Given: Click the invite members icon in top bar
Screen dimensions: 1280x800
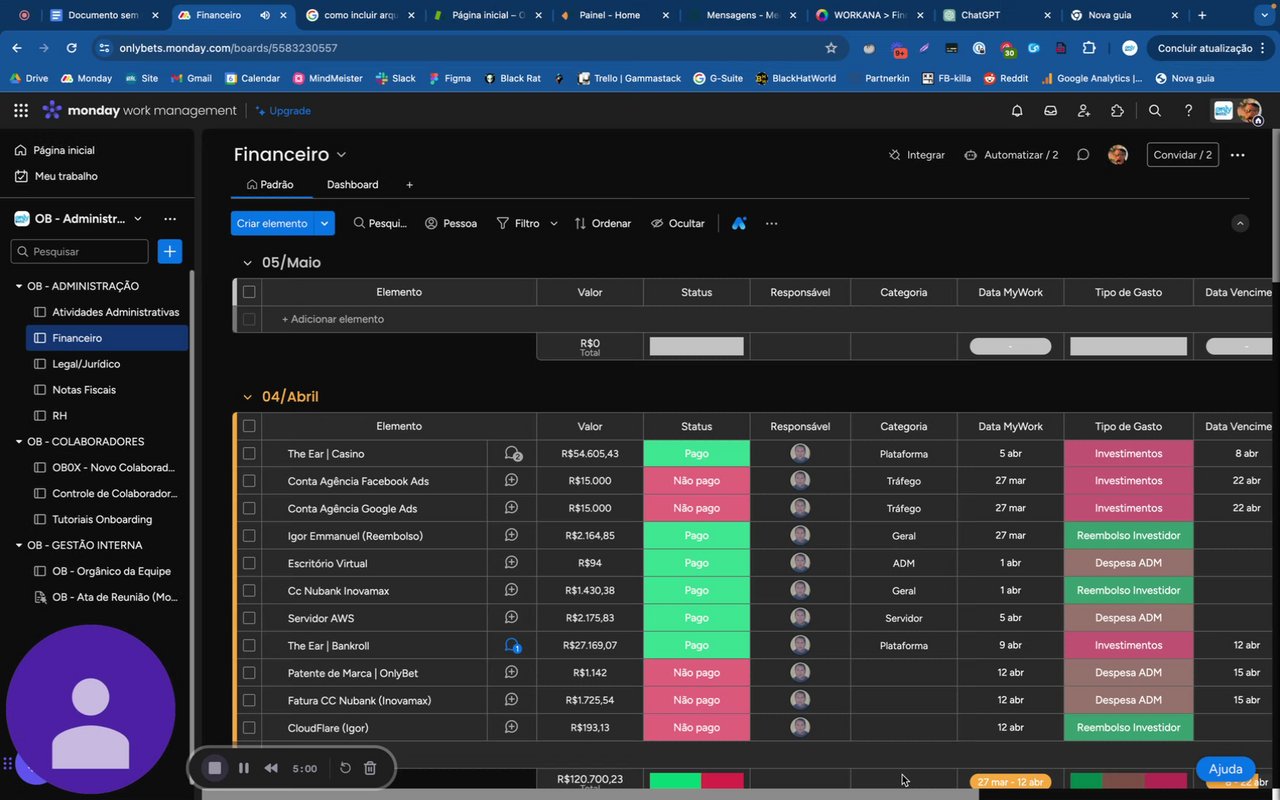Looking at the screenshot, I should tap(1084, 111).
